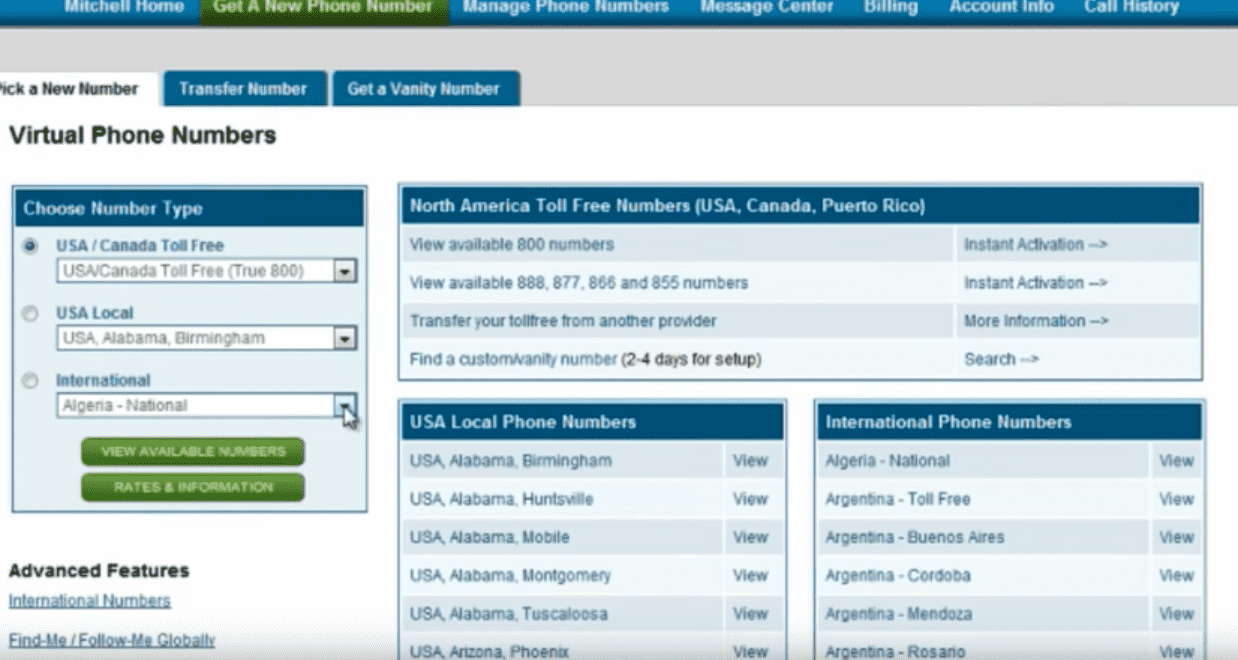
Task: Click the View Available Numbers button
Action: pos(193,452)
